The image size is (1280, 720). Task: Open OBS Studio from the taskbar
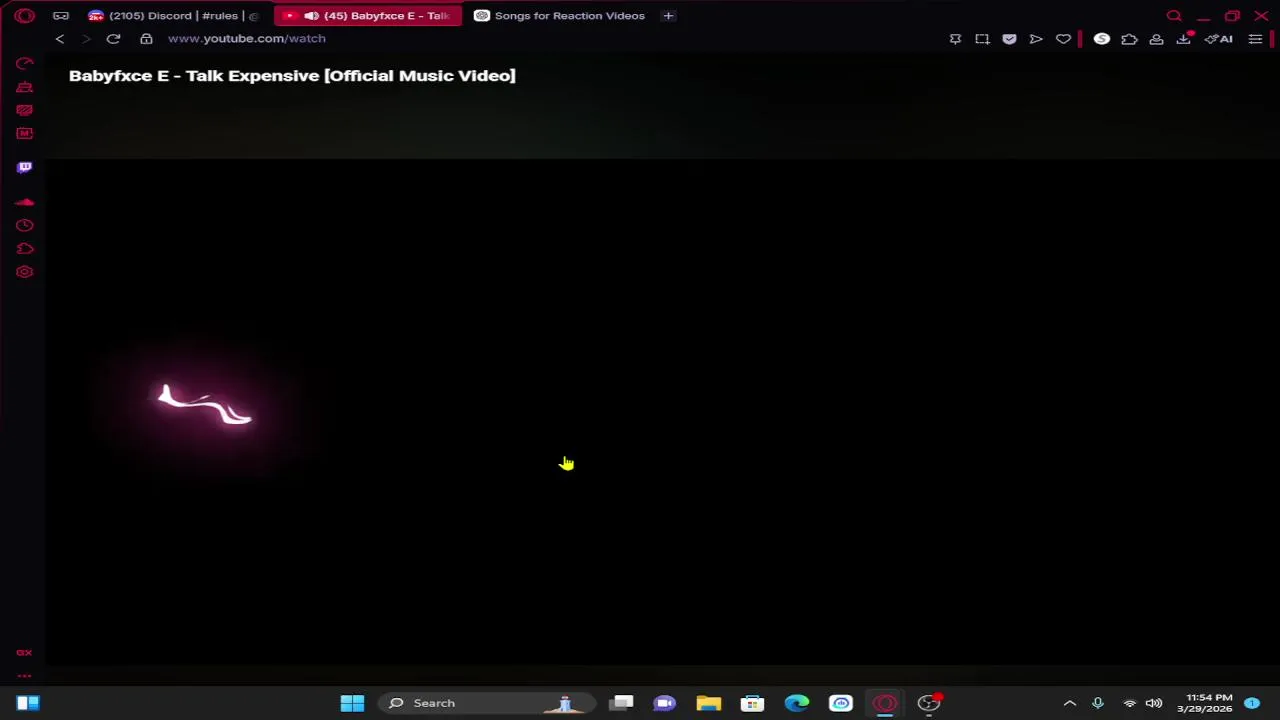[x=929, y=703]
